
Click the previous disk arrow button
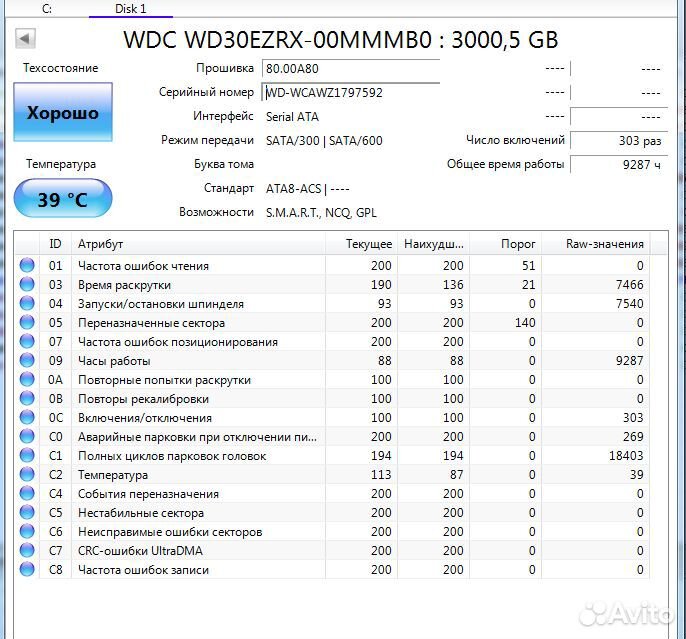click(x=25, y=38)
